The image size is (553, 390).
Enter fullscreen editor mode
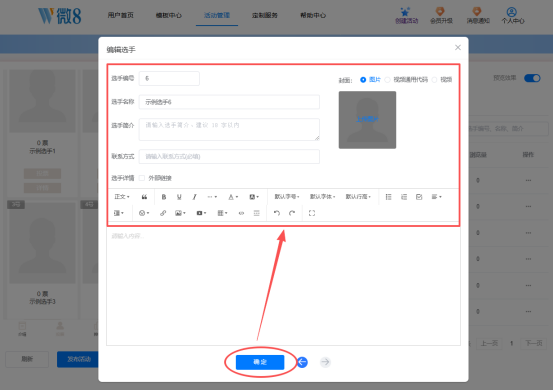pos(312,213)
